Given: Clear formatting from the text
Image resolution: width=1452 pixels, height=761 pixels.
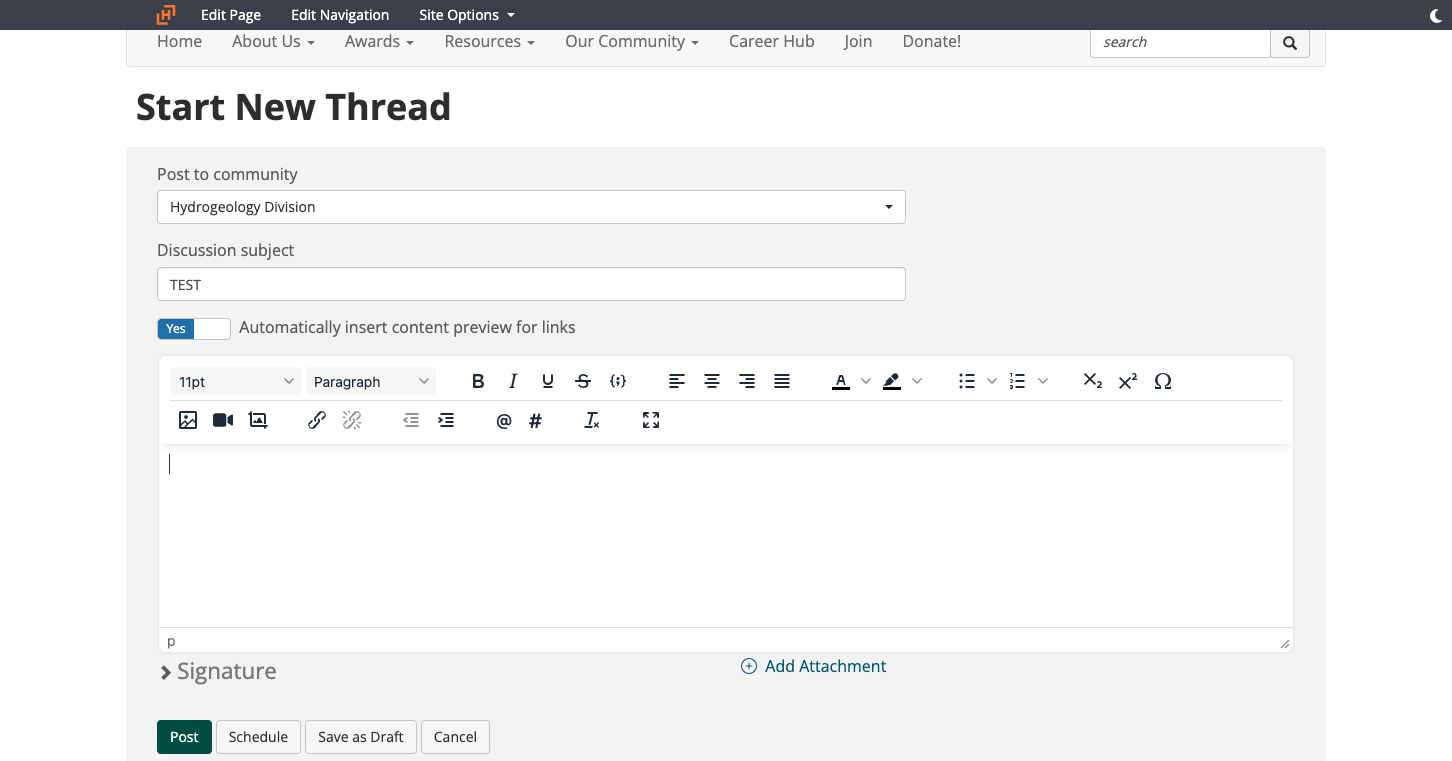Looking at the screenshot, I should pos(592,420).
